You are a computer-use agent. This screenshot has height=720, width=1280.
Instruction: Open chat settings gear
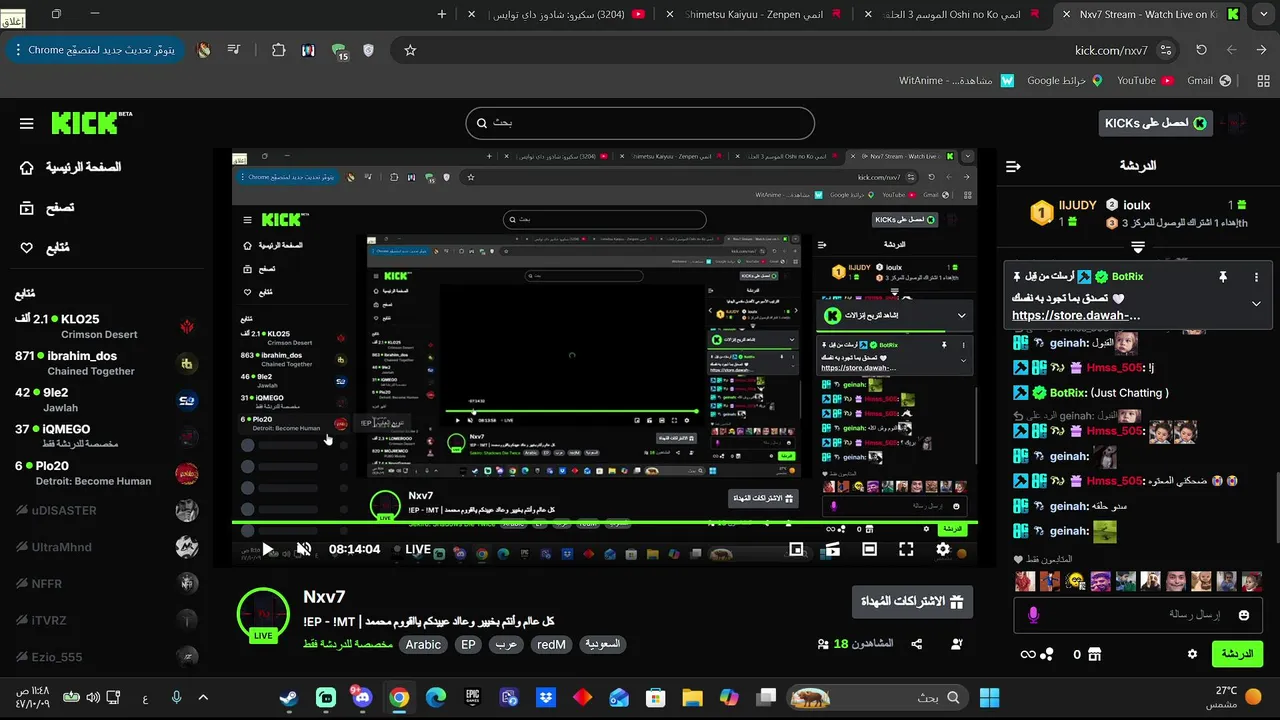1192,654
